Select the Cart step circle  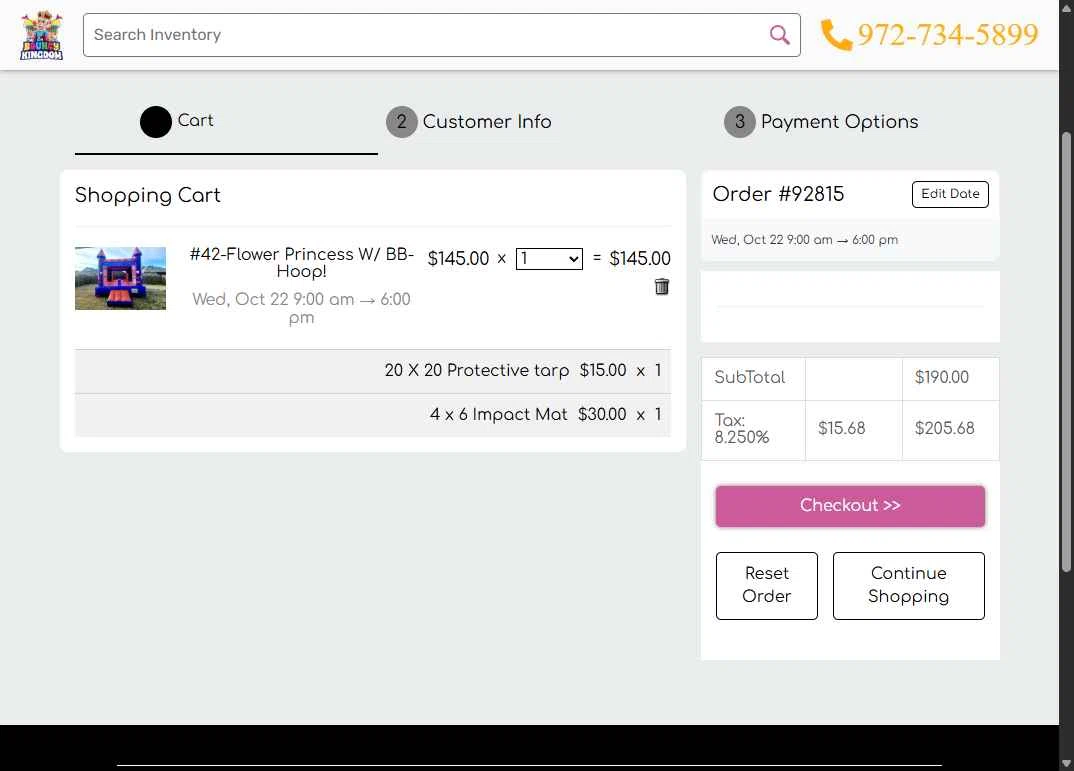(155, 122)
